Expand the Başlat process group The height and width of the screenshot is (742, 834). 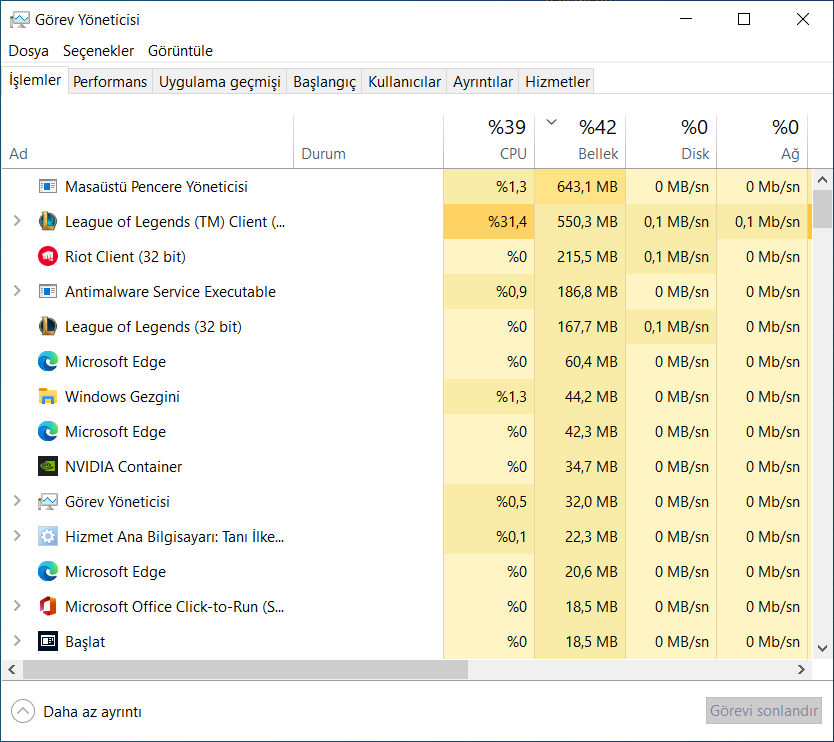(17, 641)
